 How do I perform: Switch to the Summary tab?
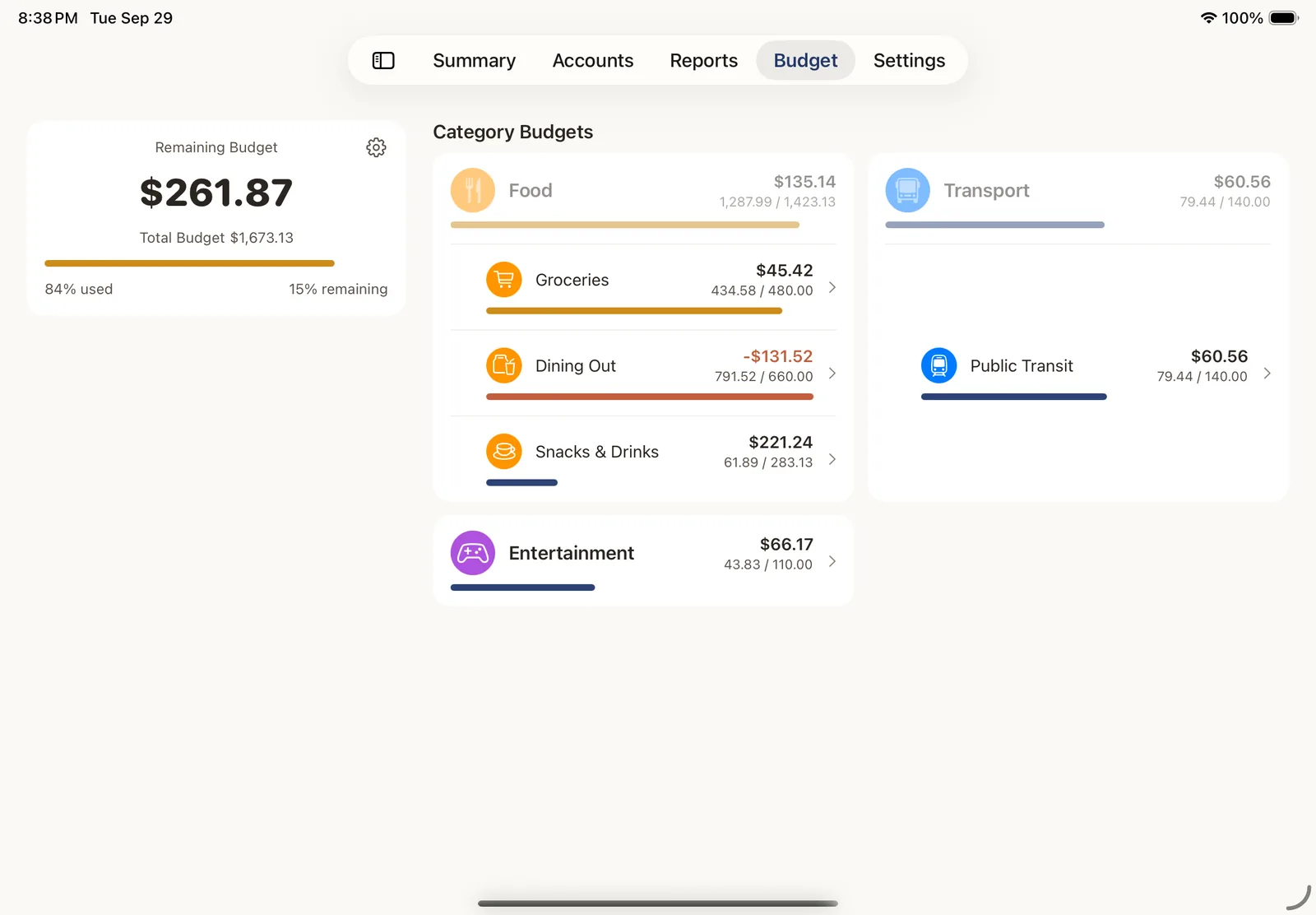tap(475, 60)
